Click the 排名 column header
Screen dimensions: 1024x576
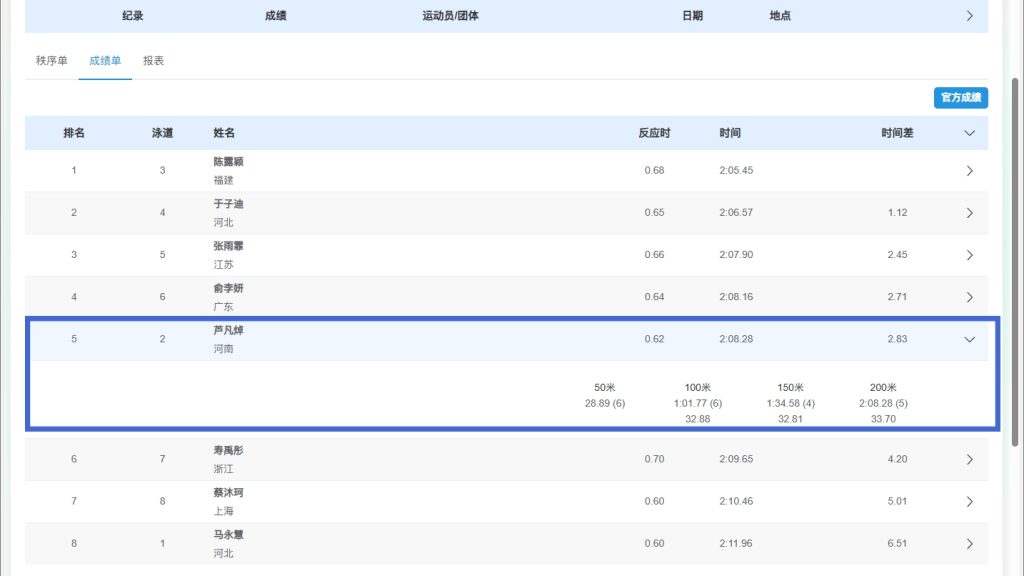pyautogui.click(x=74, y=133)
